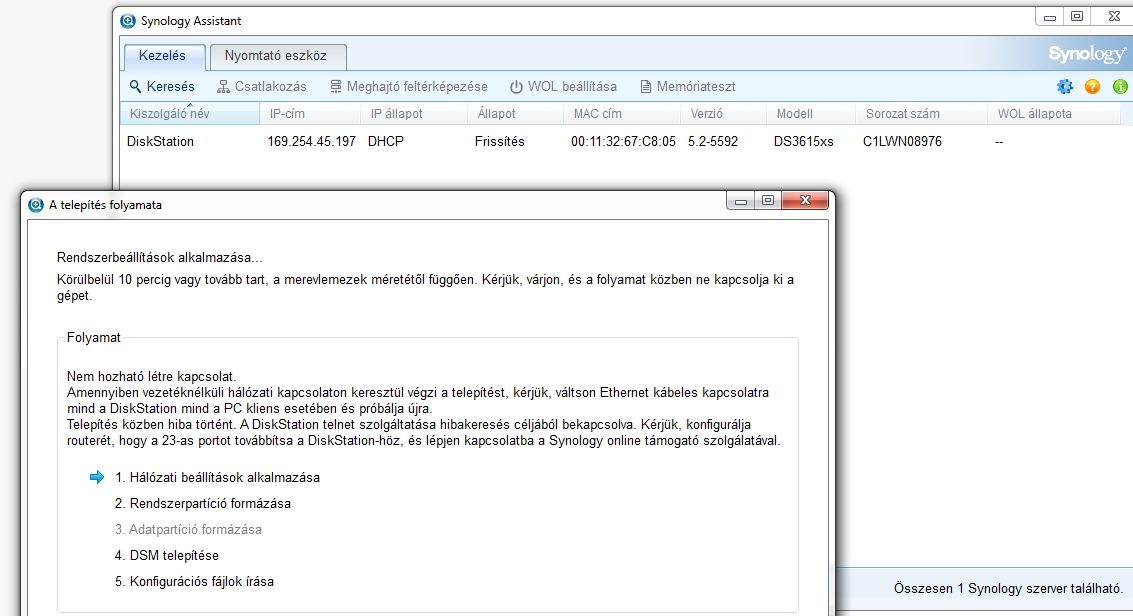This screenshot has height=616, width=1133.
Task: Maximize the Synology Assistant window
Action: (1077, 17)
